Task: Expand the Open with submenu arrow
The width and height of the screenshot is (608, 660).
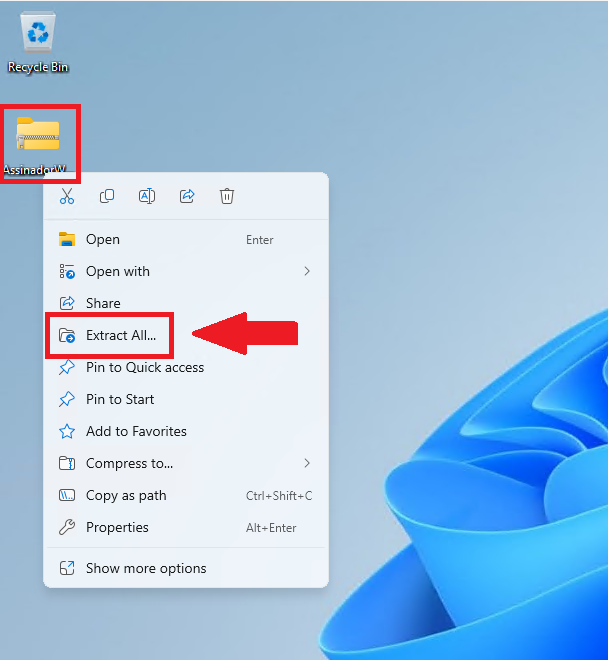Action: [x=307, y=271]
